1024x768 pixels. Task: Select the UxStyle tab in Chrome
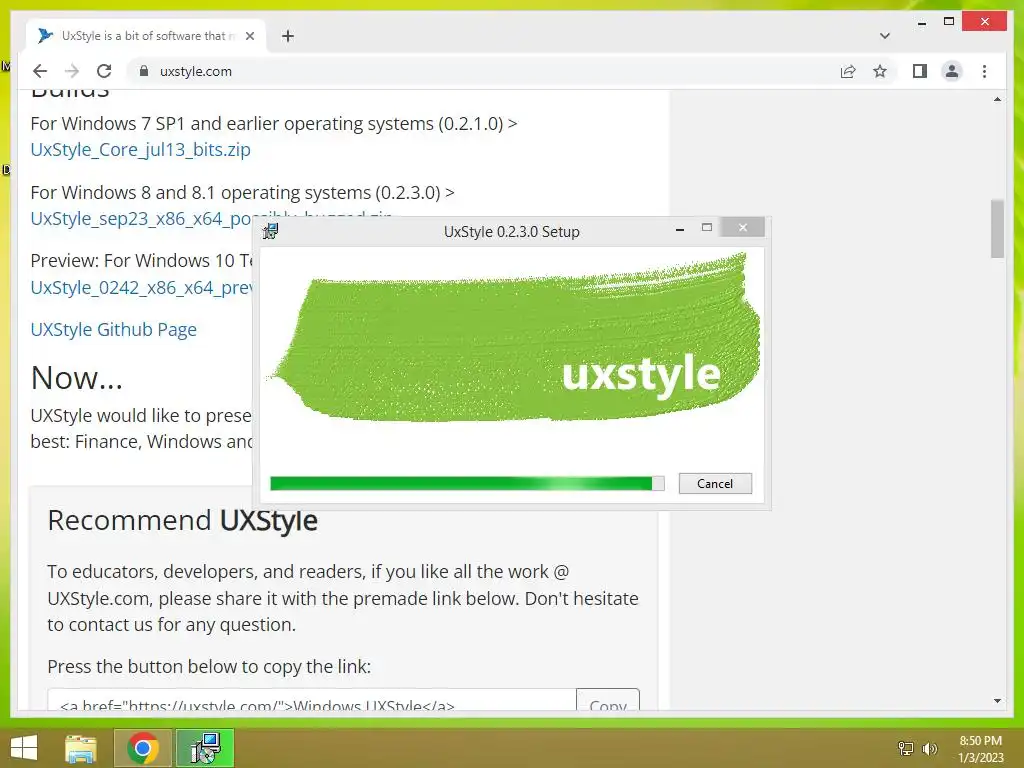(146, 36)
